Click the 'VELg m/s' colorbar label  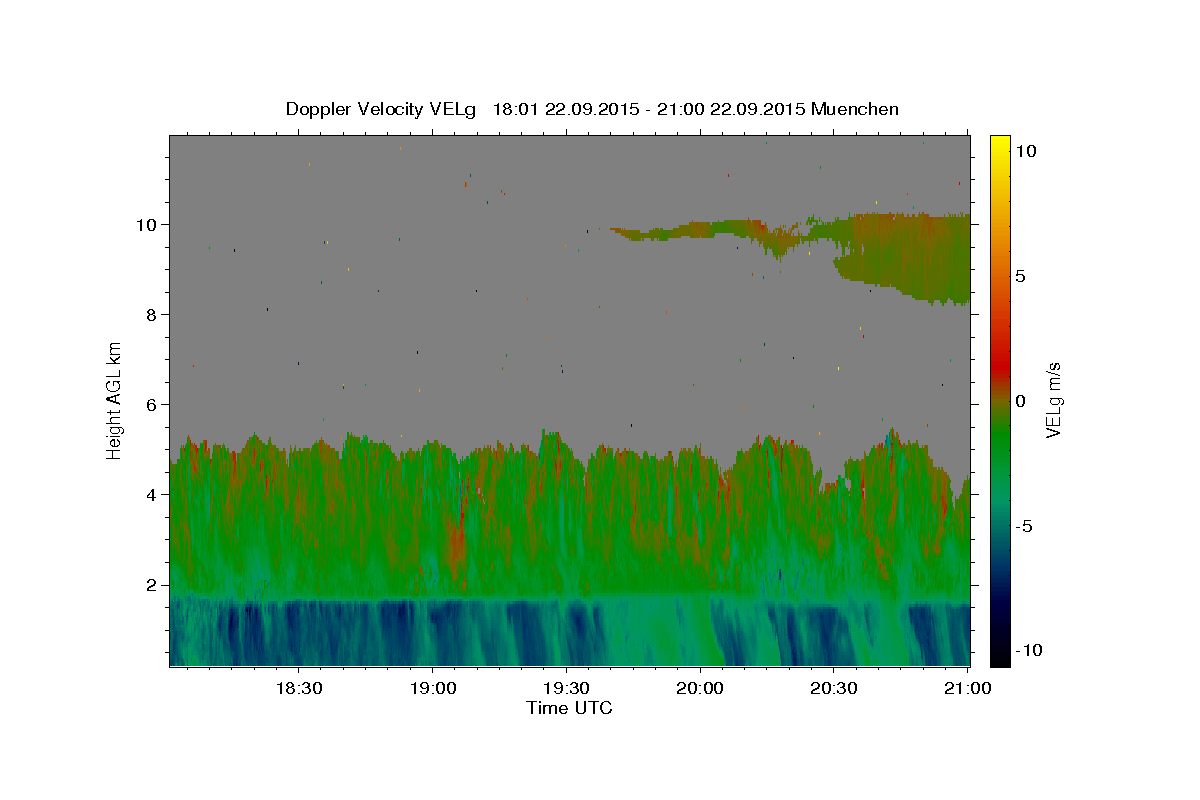(1053, 399)
